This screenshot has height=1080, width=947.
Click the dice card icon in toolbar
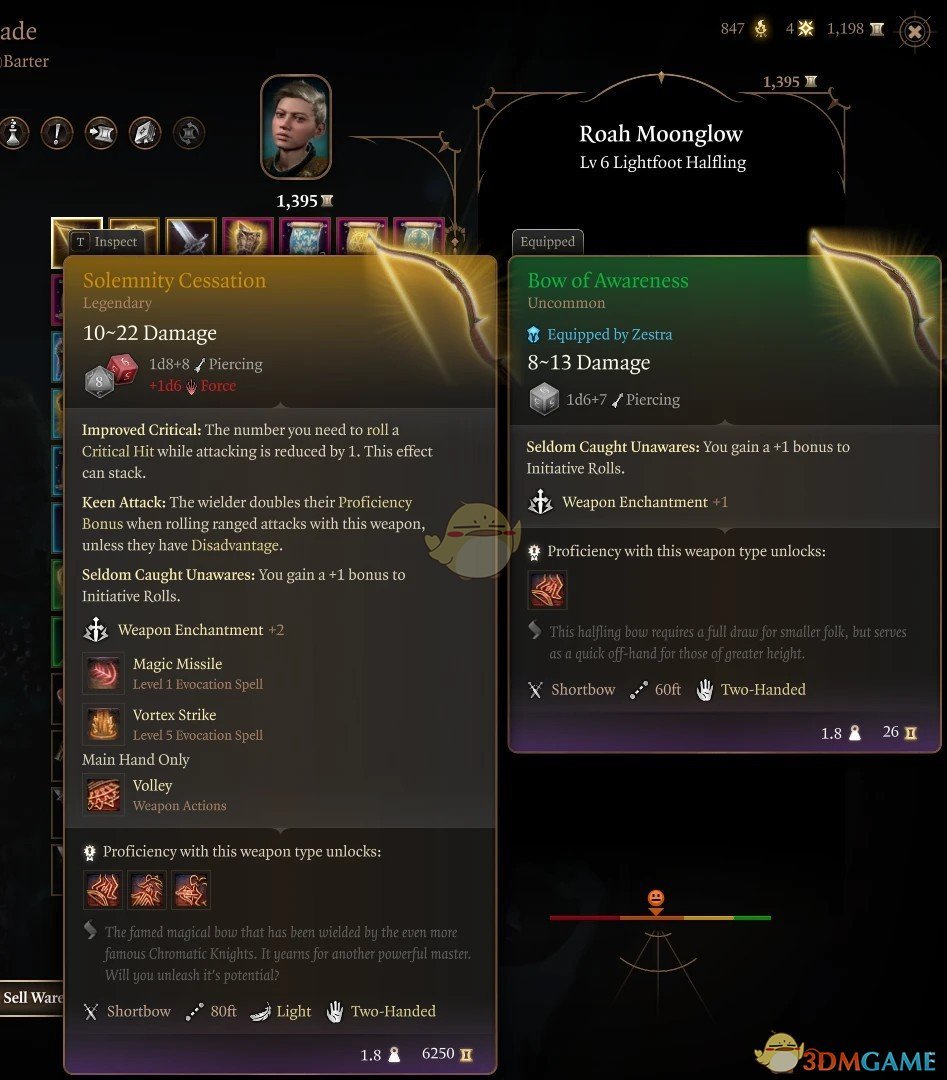[145, 133]
